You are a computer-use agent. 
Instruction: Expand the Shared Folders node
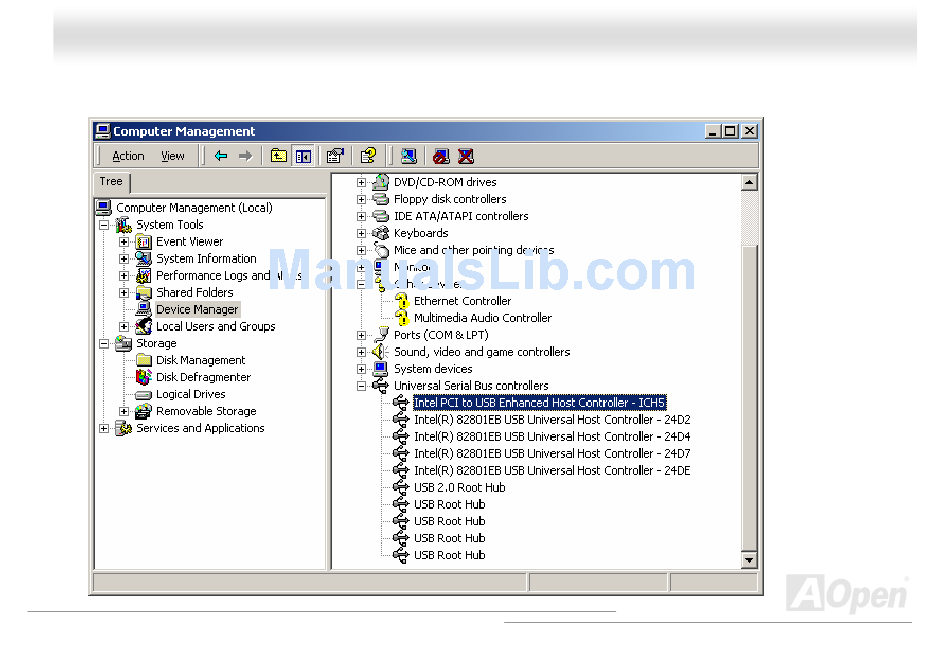pyautogui.click(x=124, y=293)
